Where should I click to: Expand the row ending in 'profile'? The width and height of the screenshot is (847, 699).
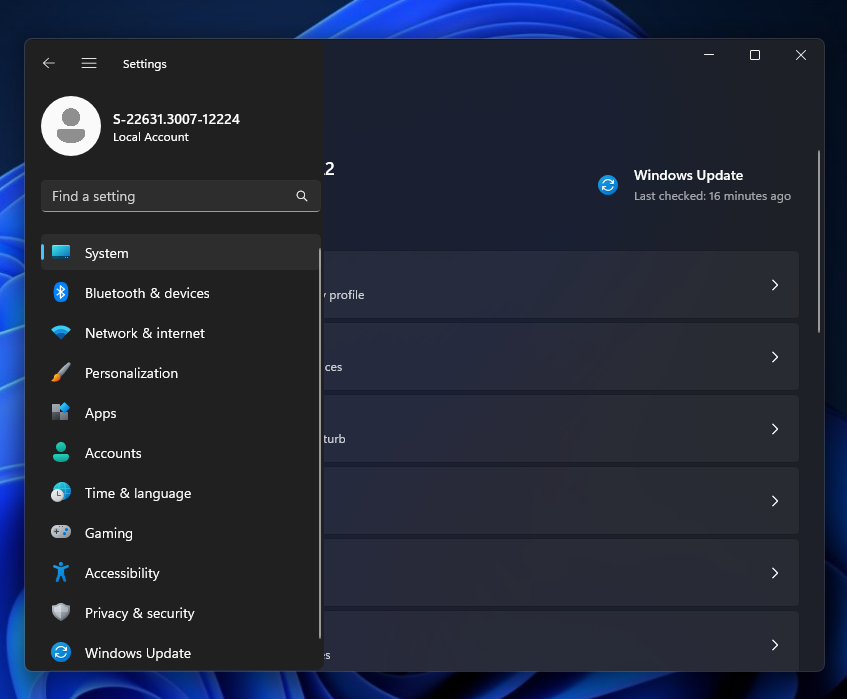pyautogui.click(x=561, y=284)
